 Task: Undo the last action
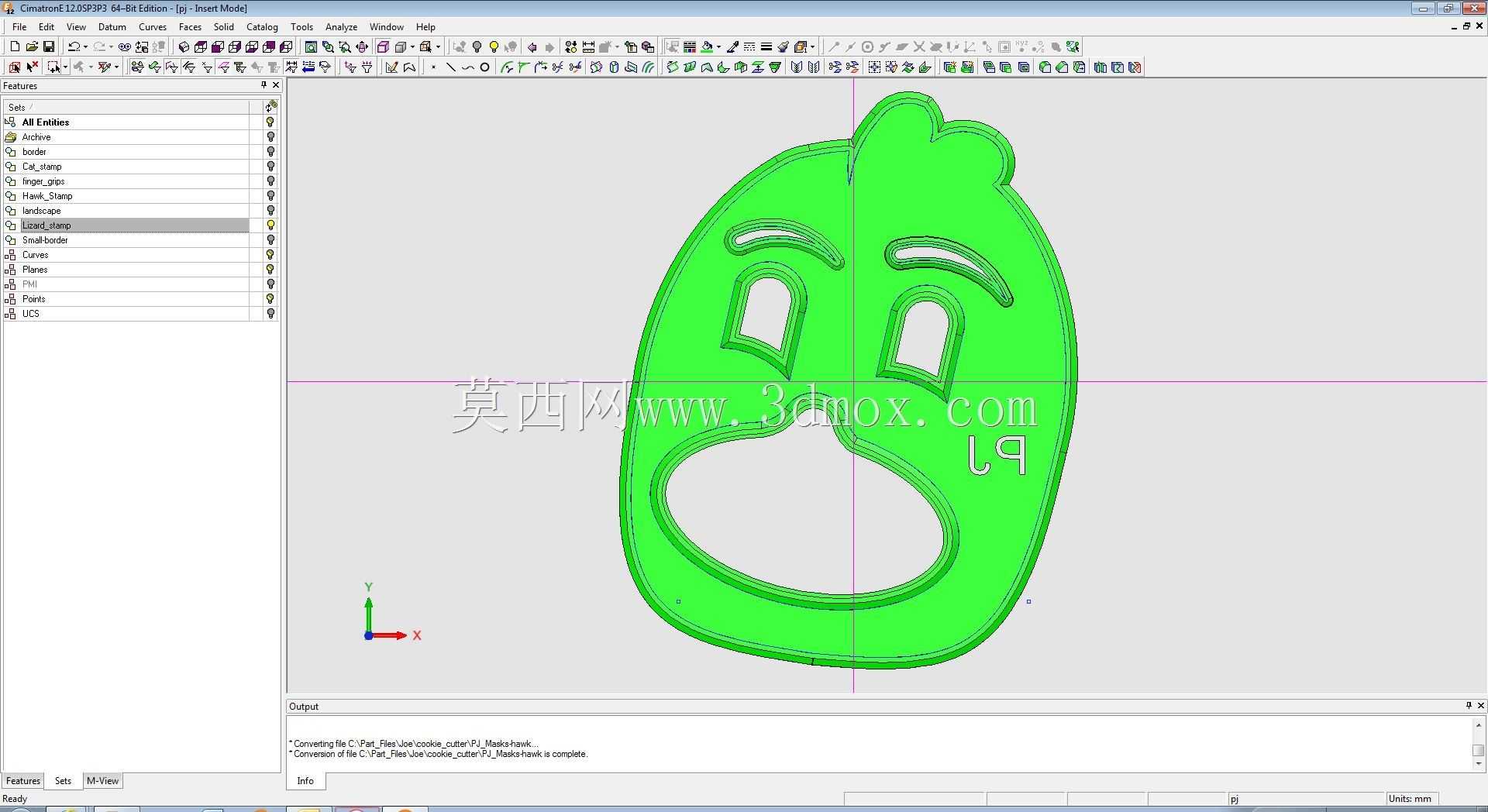click(x=73, y=46)
